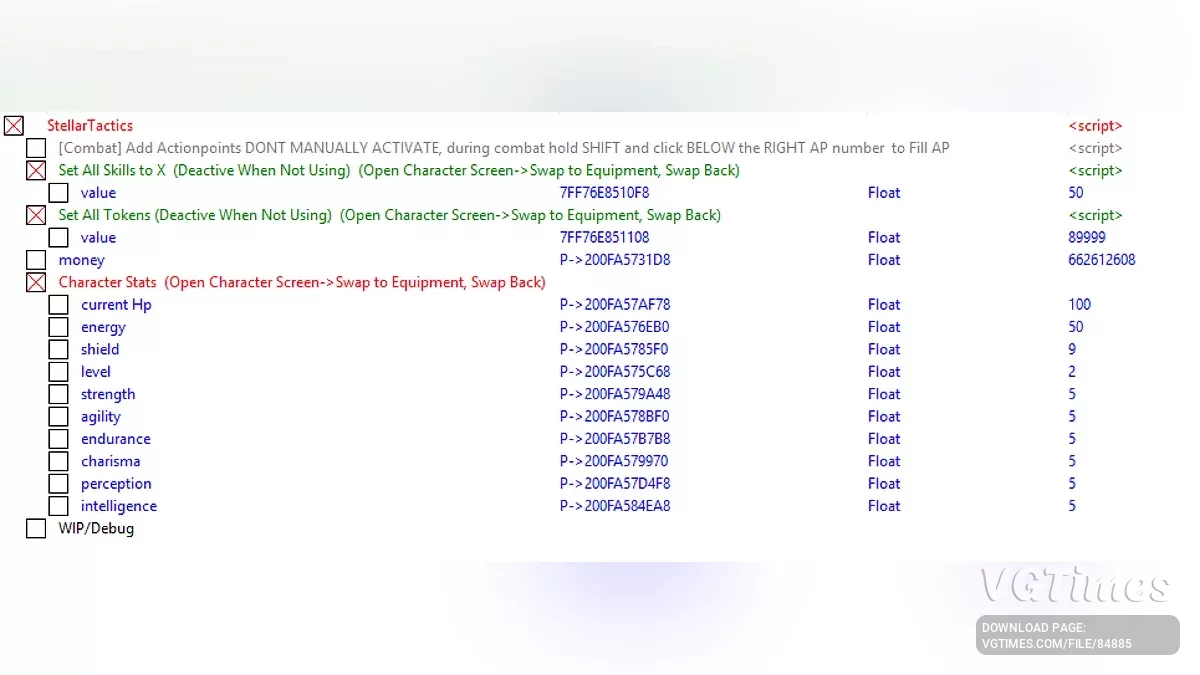This screenshot has height=675, width=1200.
Task: Click the money value 662612608
Action: click(1102, 260)
